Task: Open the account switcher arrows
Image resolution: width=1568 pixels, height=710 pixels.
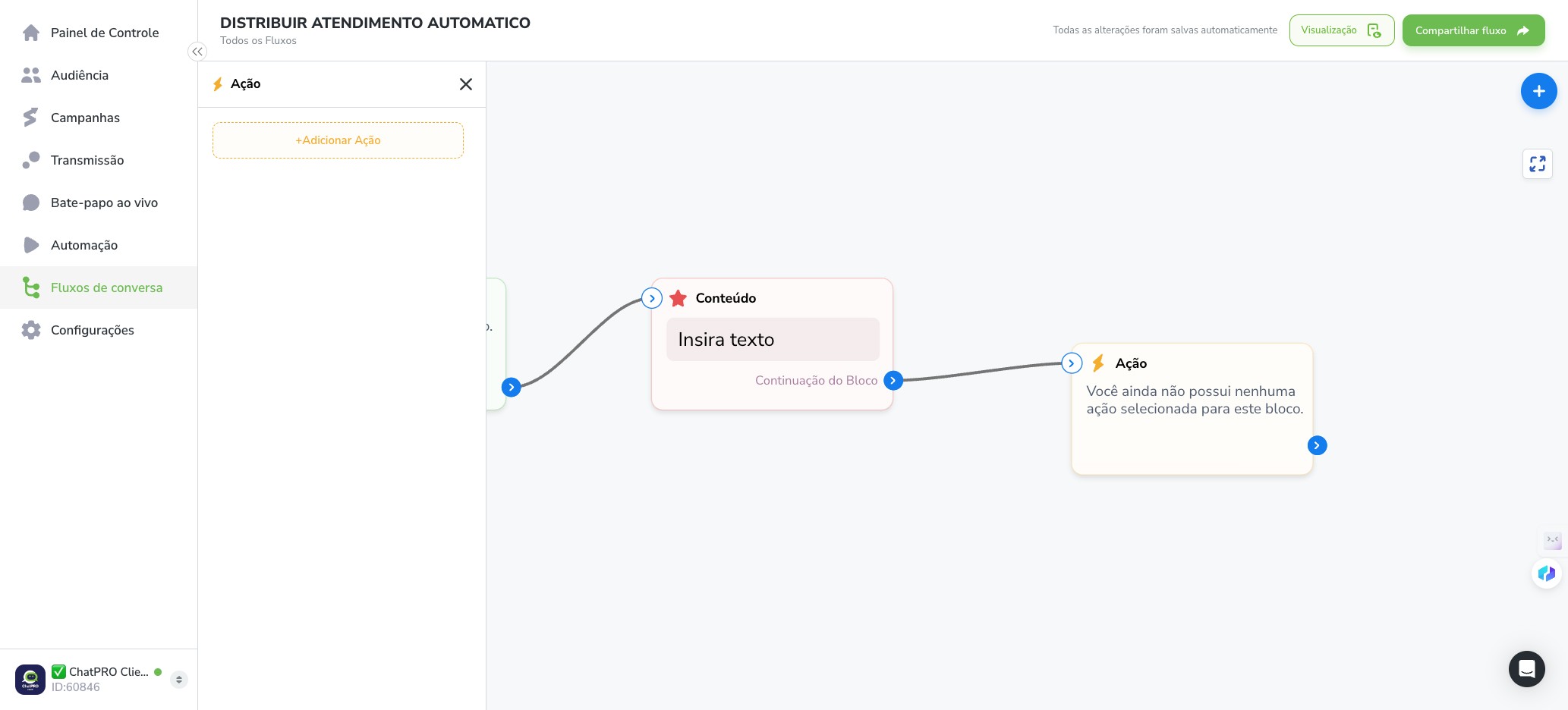Action: [178, 679]
